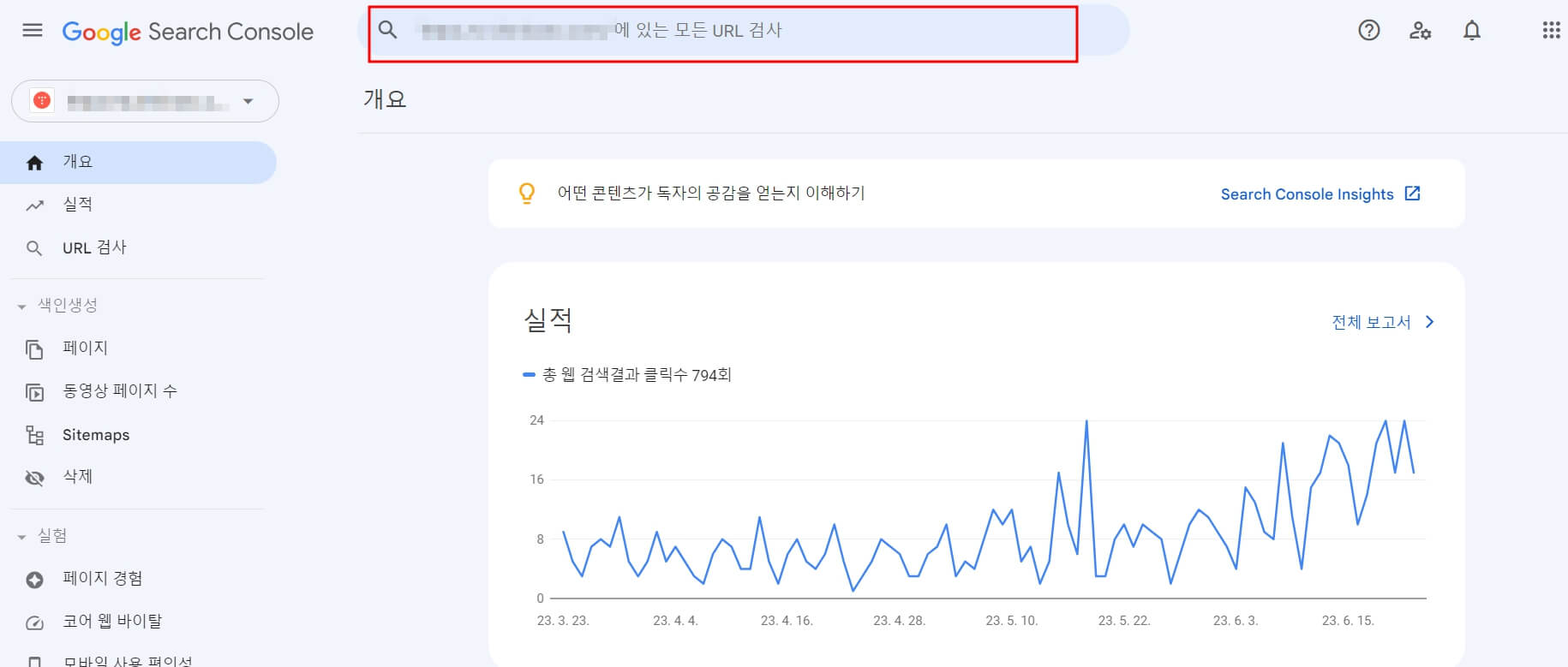
Task: Click the home icon next to 개요
Action: pyautogui.click(x=34, y=163)
